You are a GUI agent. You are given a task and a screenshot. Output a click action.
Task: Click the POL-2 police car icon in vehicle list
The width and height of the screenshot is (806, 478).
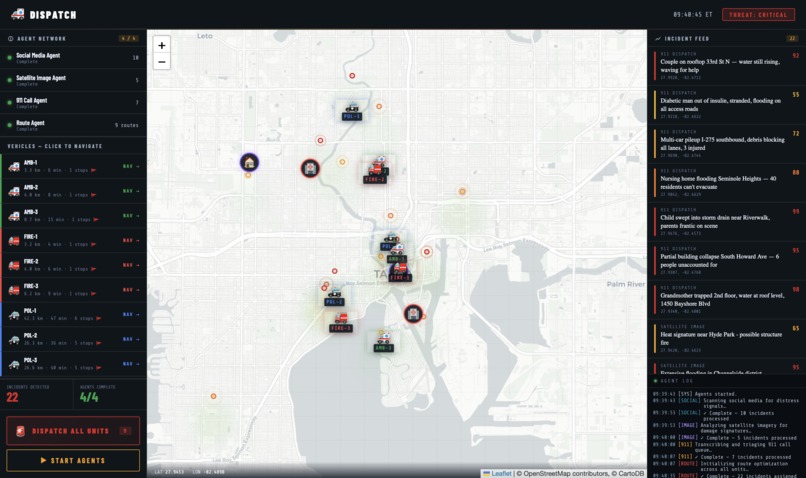click(x=14, y=339)
